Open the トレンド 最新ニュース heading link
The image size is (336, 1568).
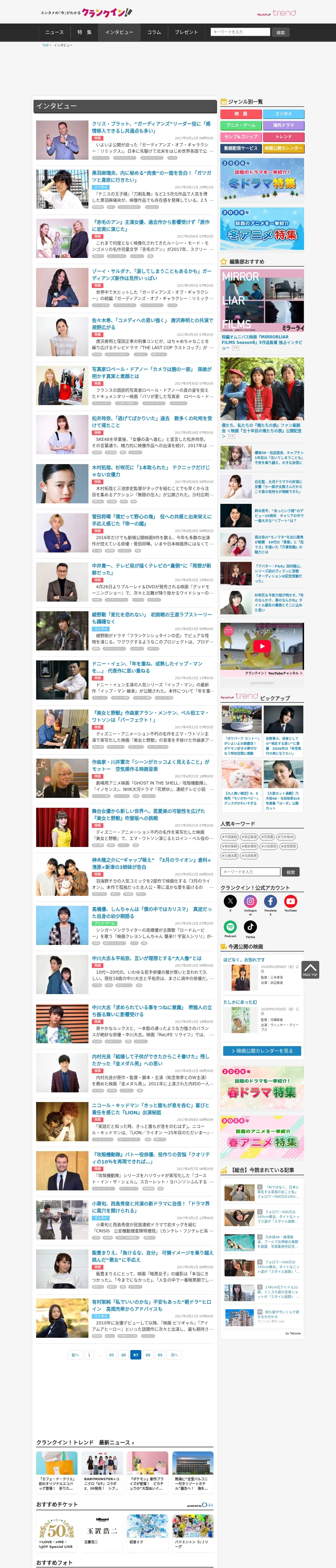coord(85,1443)
